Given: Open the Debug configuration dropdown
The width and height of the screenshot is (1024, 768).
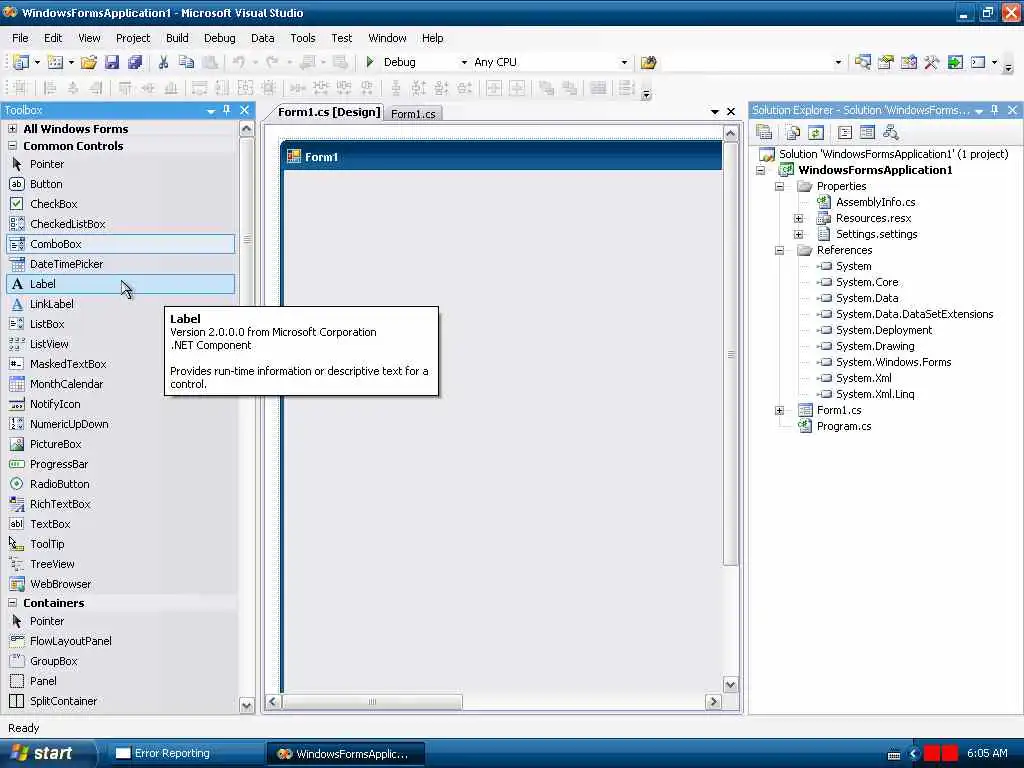Looking at the screenshot, I should [464, 63].
